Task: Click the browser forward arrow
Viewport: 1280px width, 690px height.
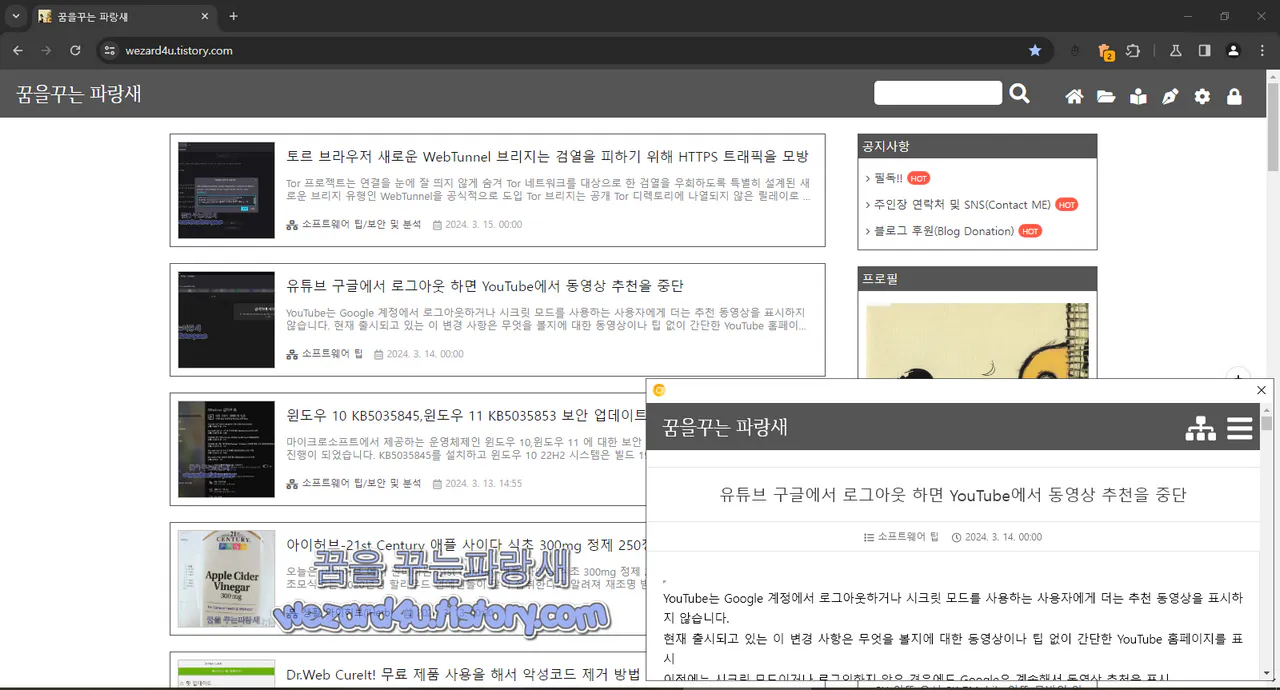Action: 46,50
